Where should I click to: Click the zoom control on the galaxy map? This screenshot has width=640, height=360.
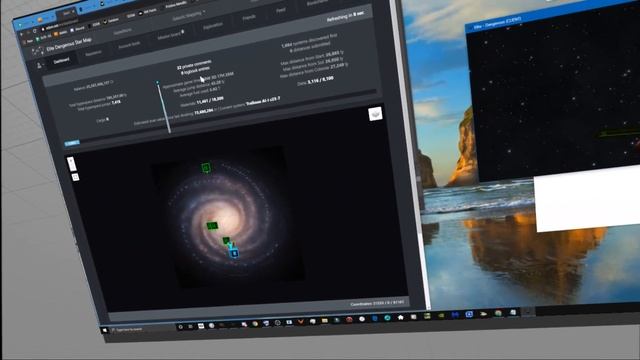[72, 164]
